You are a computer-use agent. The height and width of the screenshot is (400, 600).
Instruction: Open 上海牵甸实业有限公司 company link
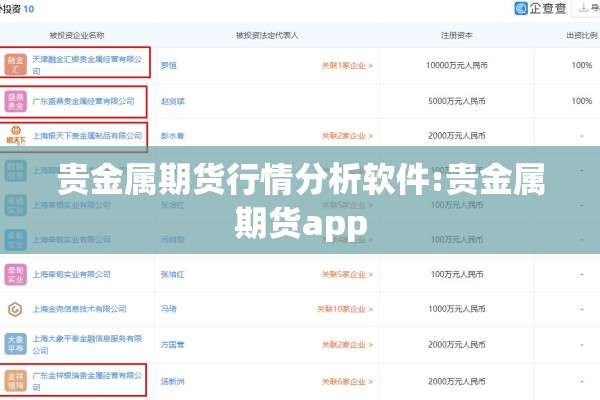coord(72,274)
